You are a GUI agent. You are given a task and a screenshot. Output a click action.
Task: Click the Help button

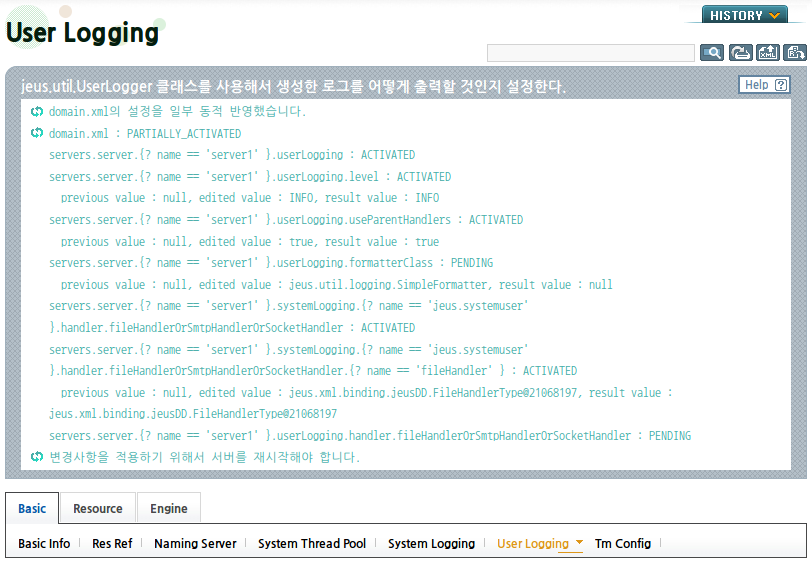pos(764,85)
